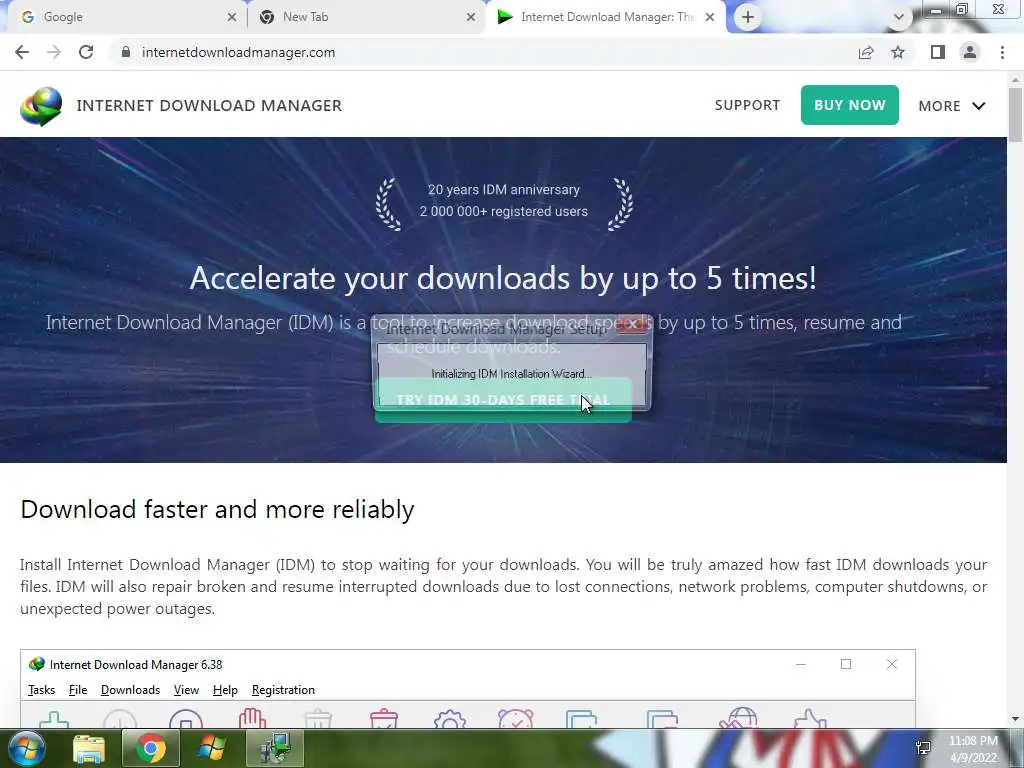The height and width of the screenshot is (768, 1024).
Task: Reload the page with refresh icon
Action: click(86, 52)
